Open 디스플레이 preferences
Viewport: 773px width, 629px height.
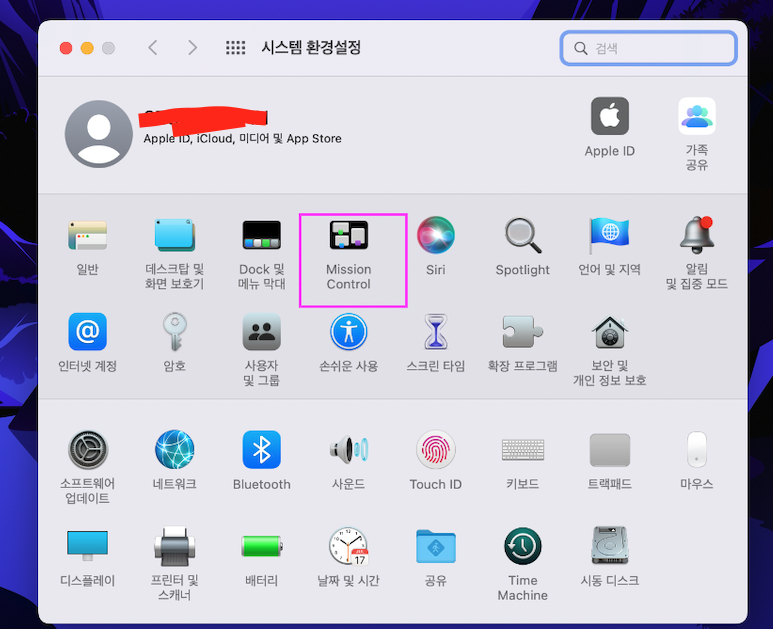pyautogui.click(x=87, y=545)
